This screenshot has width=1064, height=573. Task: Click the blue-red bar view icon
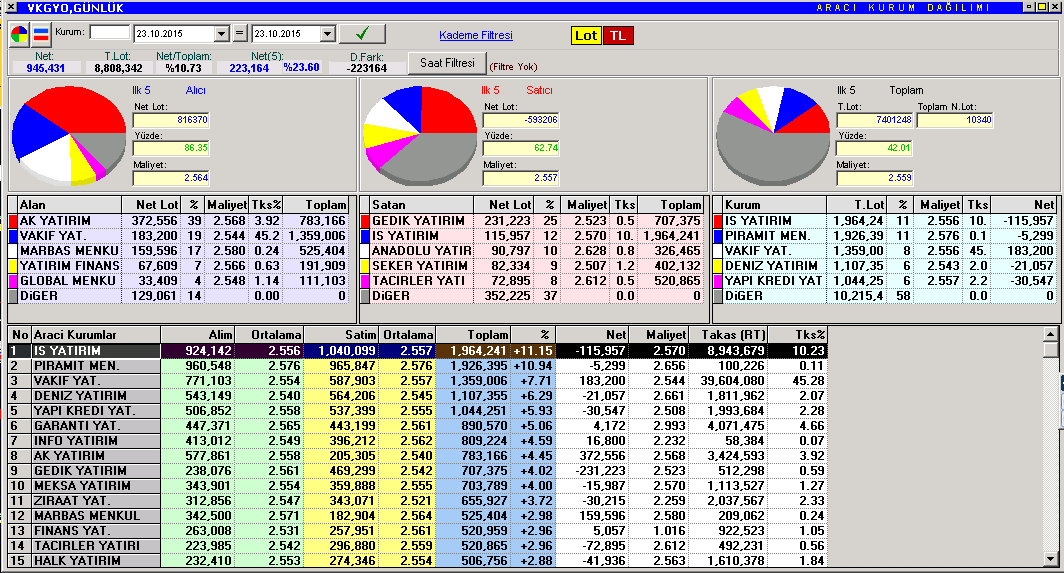click(x=42, y=35)
